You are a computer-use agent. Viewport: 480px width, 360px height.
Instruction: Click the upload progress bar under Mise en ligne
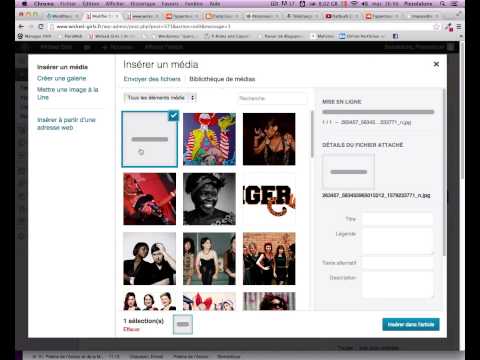coord(378,112)
